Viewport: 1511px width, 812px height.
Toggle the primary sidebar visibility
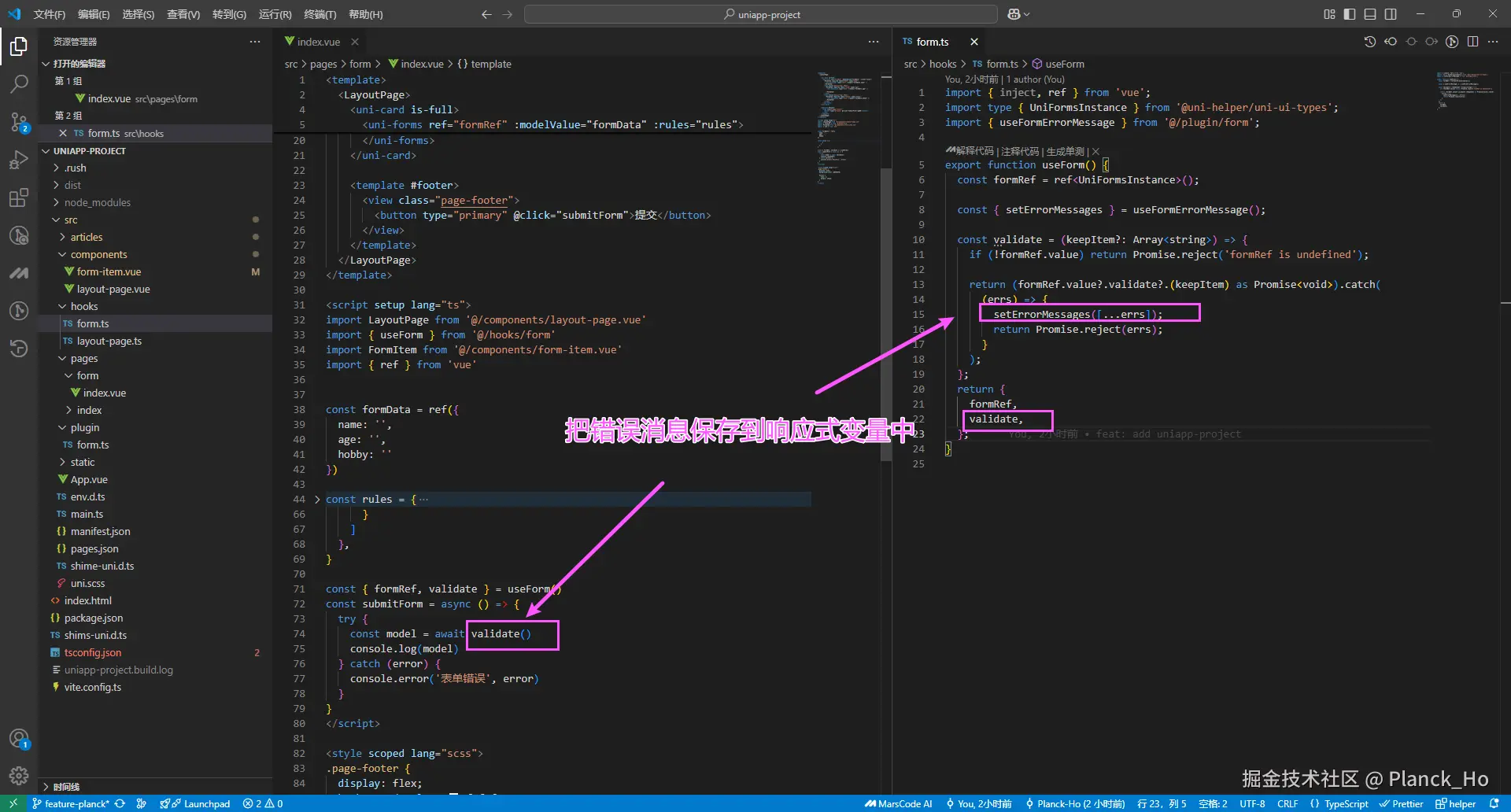1350,13
